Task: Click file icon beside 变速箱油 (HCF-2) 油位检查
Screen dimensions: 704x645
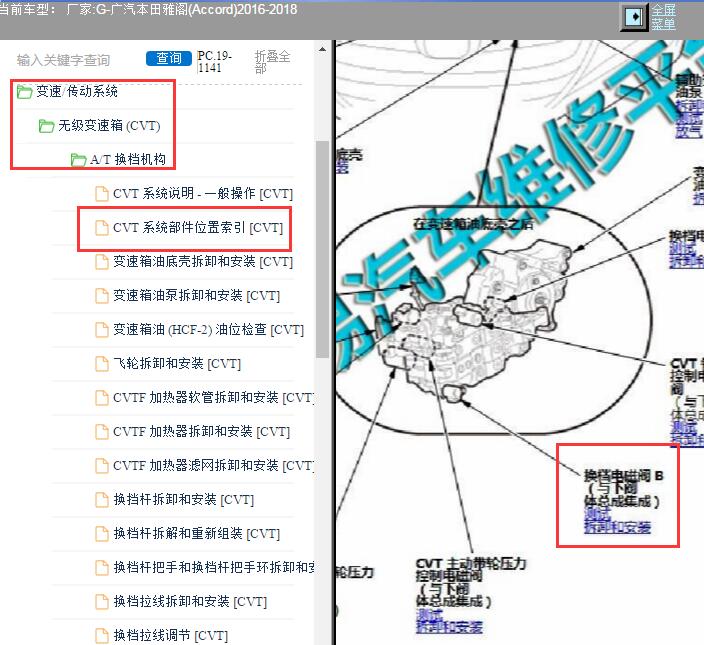Action: 102,329
